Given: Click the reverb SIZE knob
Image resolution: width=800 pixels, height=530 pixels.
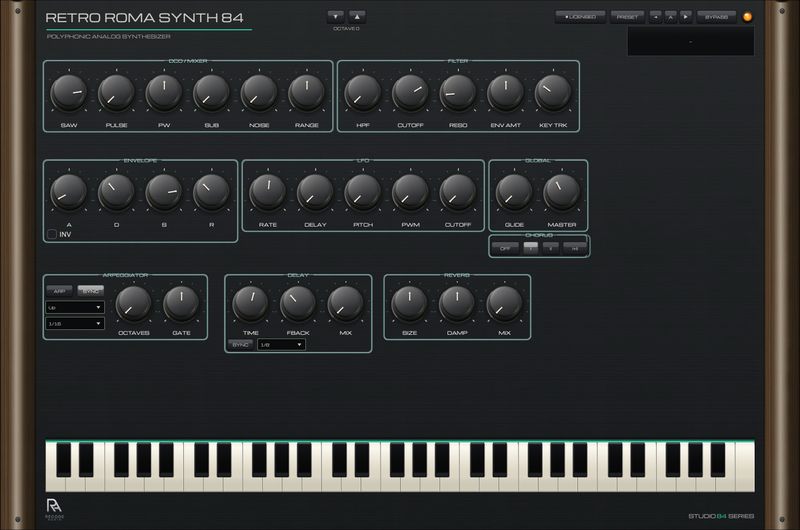Looking at the screenshot, I should [x=409, y=304].
